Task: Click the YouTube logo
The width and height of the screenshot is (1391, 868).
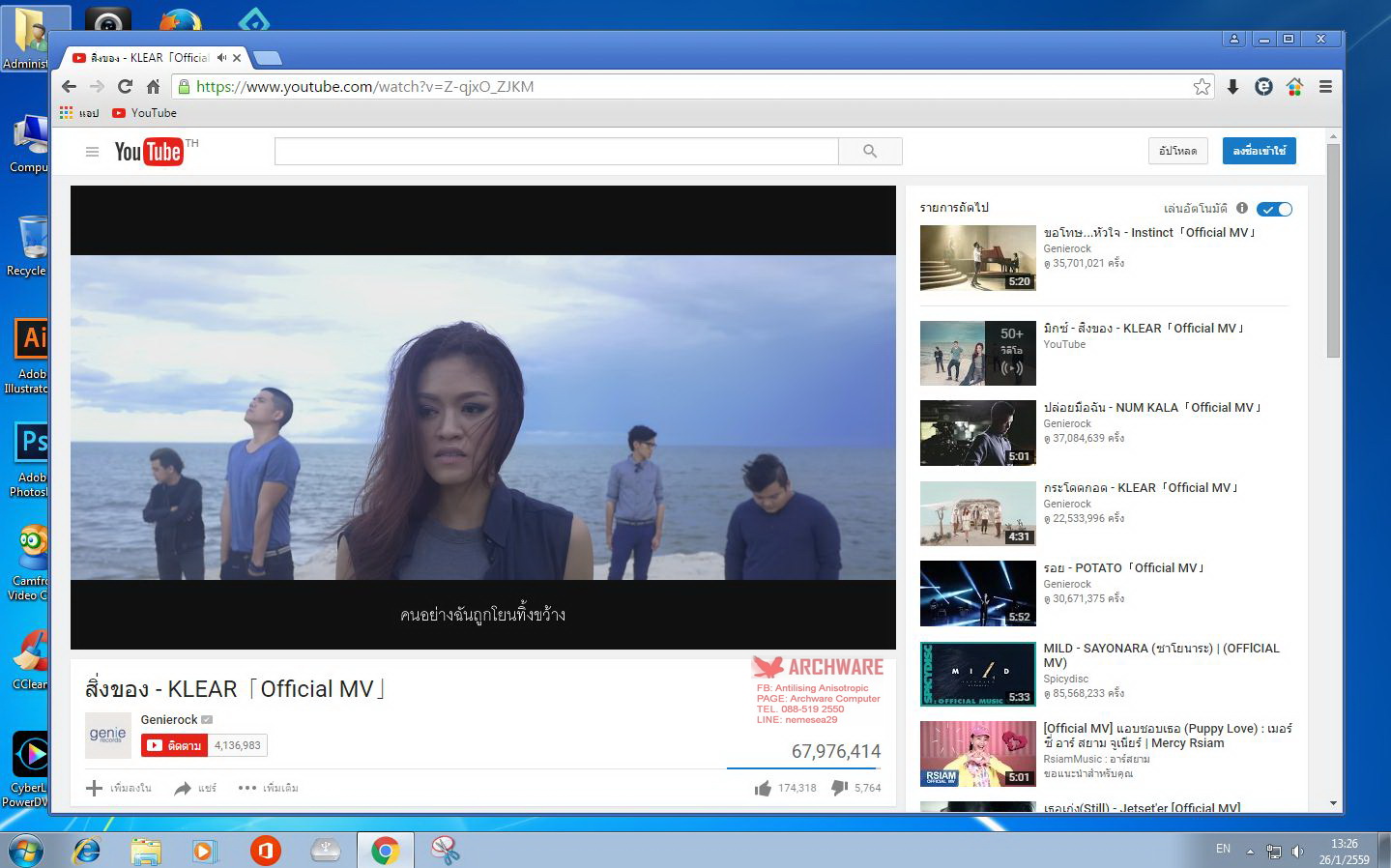Action: (149, 152)
